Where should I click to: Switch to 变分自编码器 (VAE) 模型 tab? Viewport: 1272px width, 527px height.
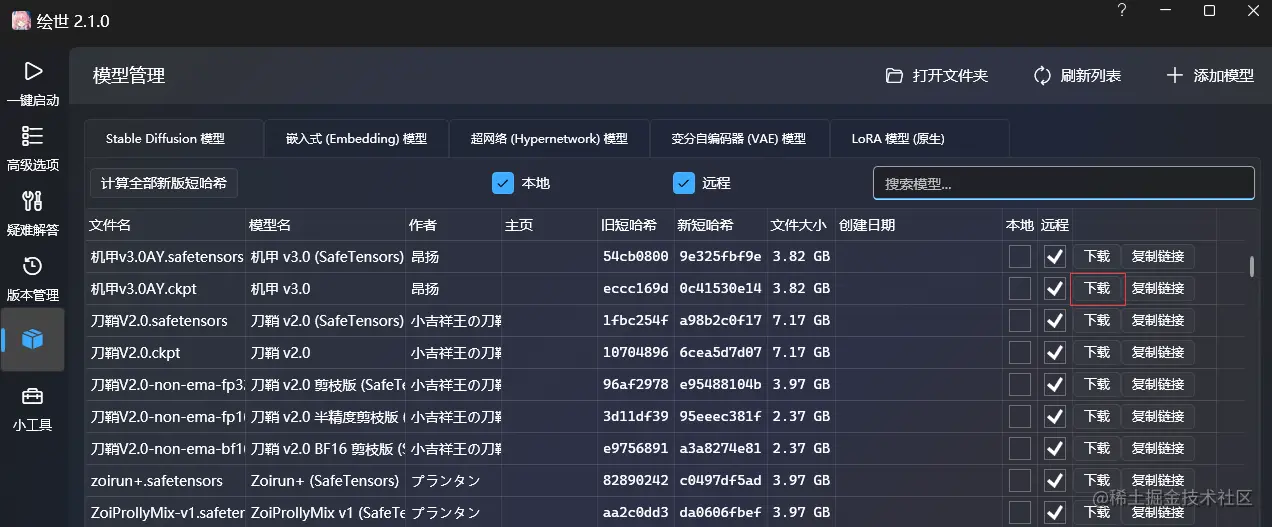point(739,139)
